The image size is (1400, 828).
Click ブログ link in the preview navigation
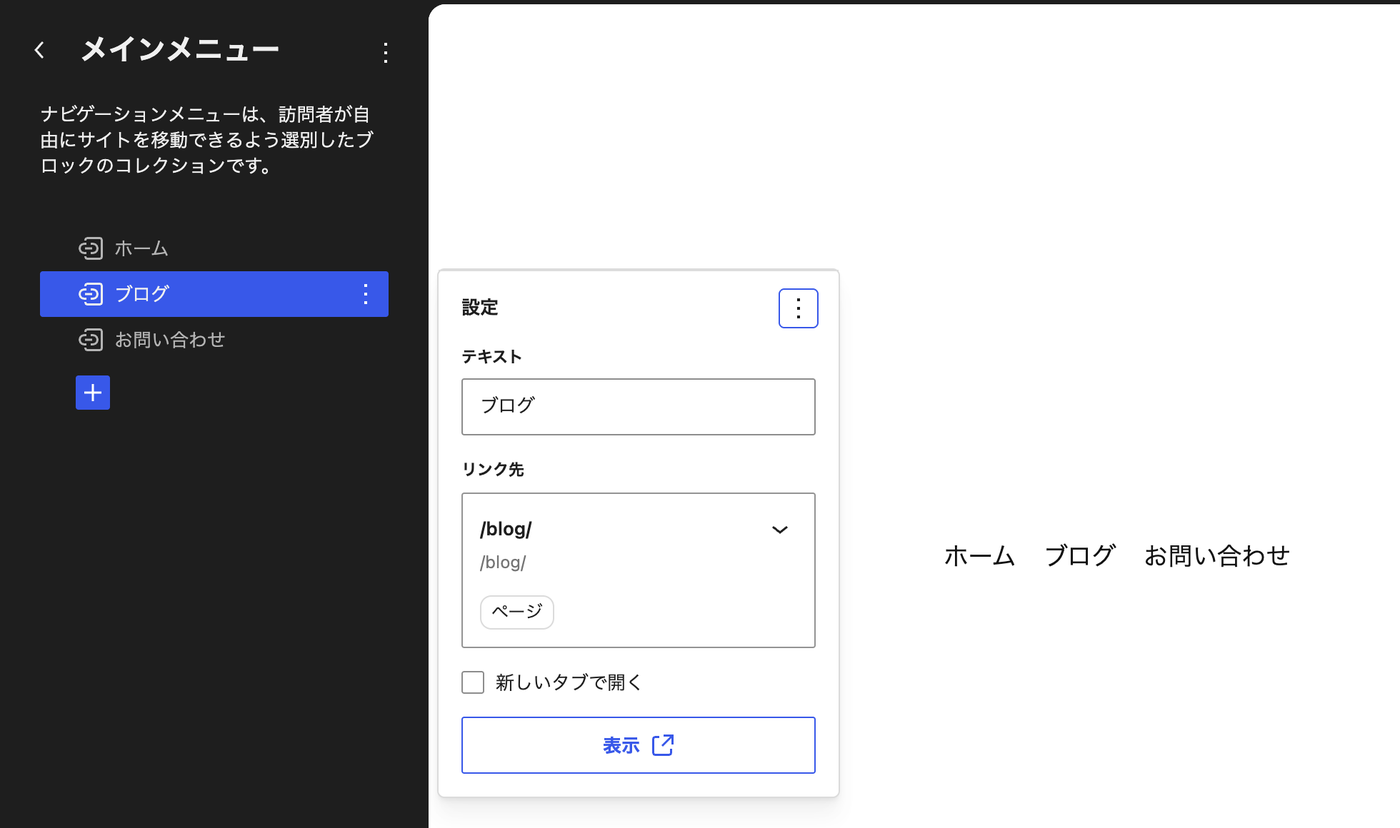[x=1080, y=556]
